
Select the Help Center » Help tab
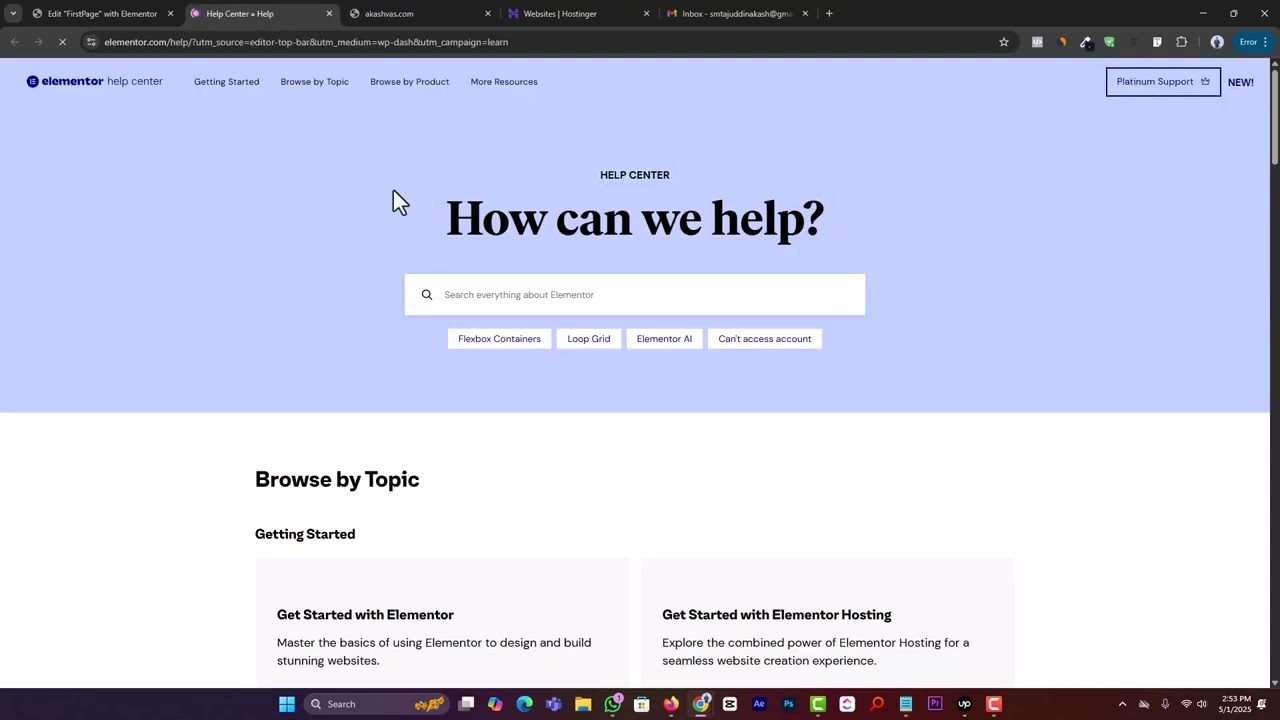point(261,14)
